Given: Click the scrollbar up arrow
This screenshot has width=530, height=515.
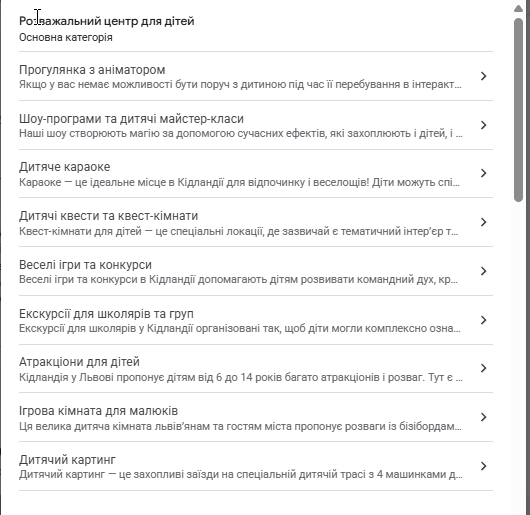Looking at the screenshot, I should point(518,8).
